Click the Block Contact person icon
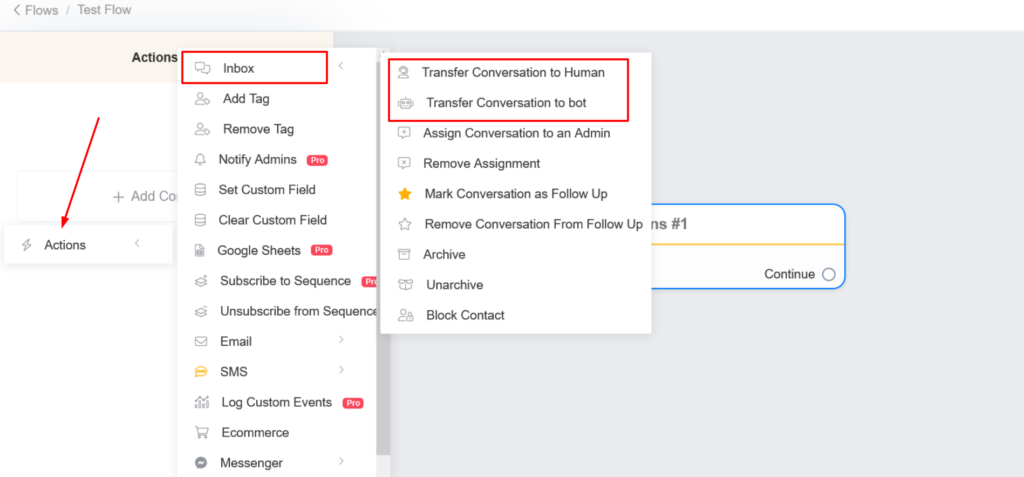Viewport: 1024px width, 477px height. (x=405, y=315)
